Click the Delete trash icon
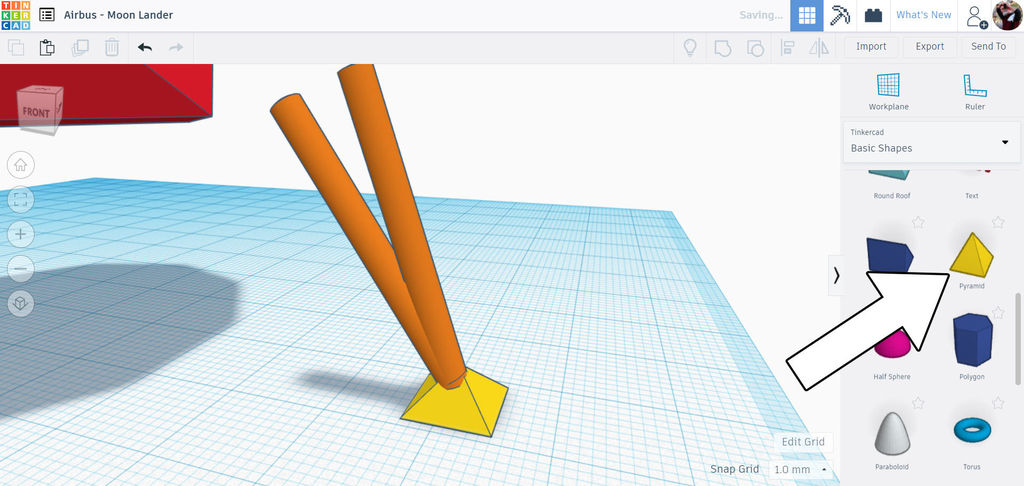This screenshot has height=486, width=1024. pyautogui.click(x=112, y=47)
